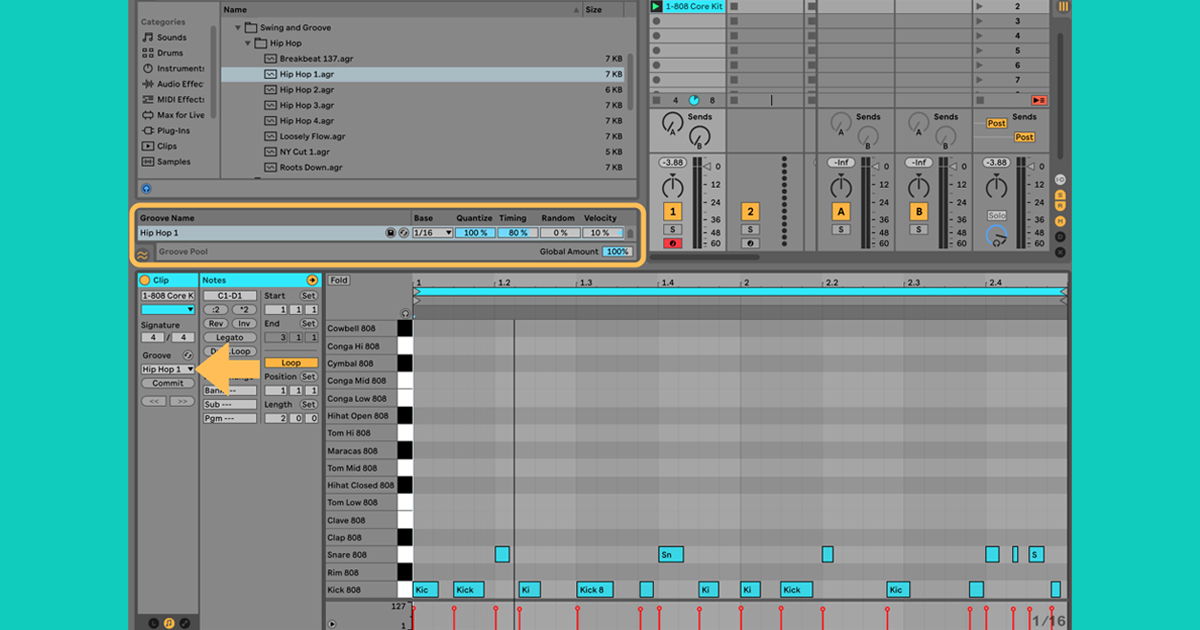
Task: Click the *2 double tempo button
Action: (x=244, y=310)
